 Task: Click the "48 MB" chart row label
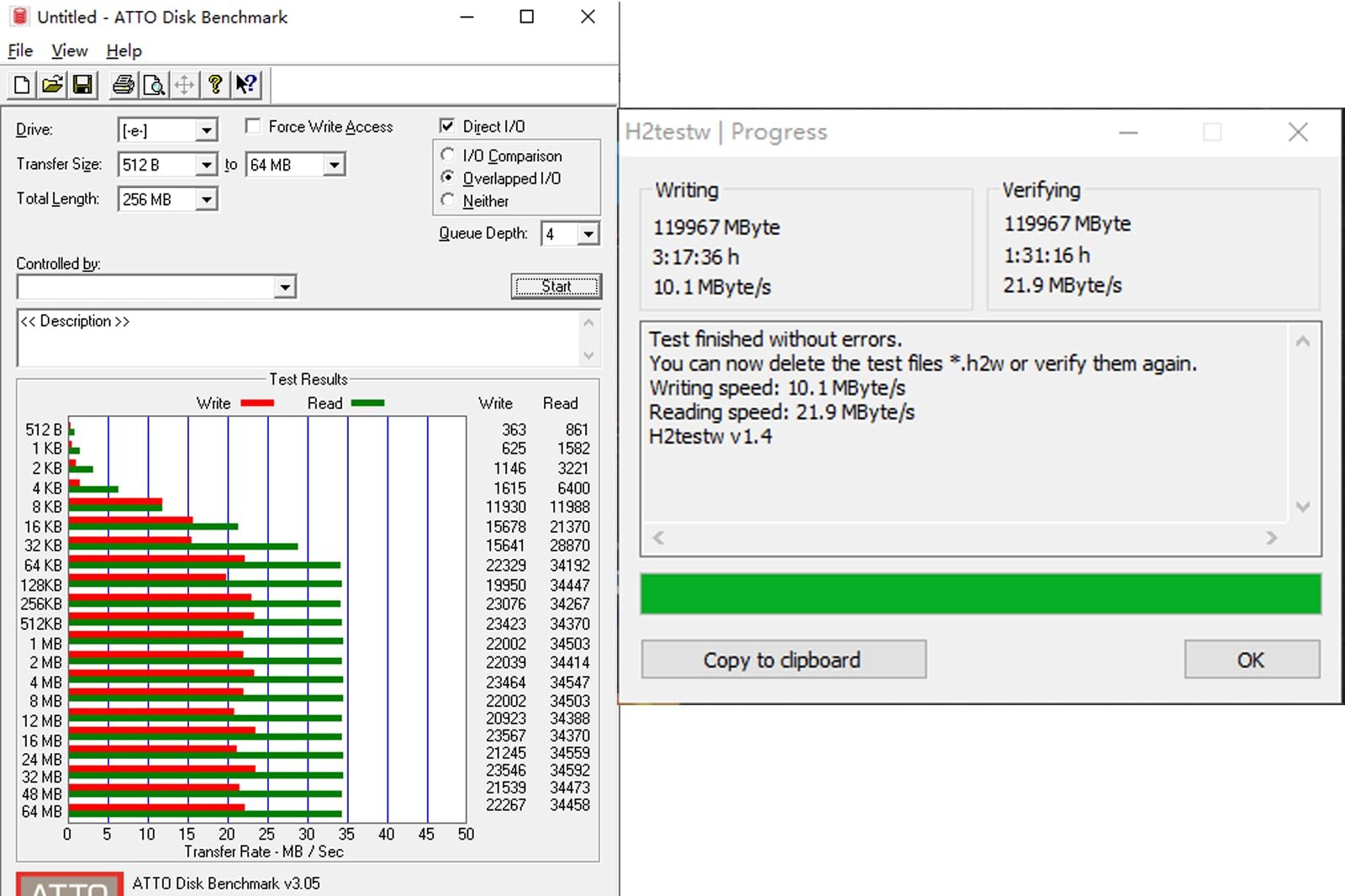(x=42, y=794)
